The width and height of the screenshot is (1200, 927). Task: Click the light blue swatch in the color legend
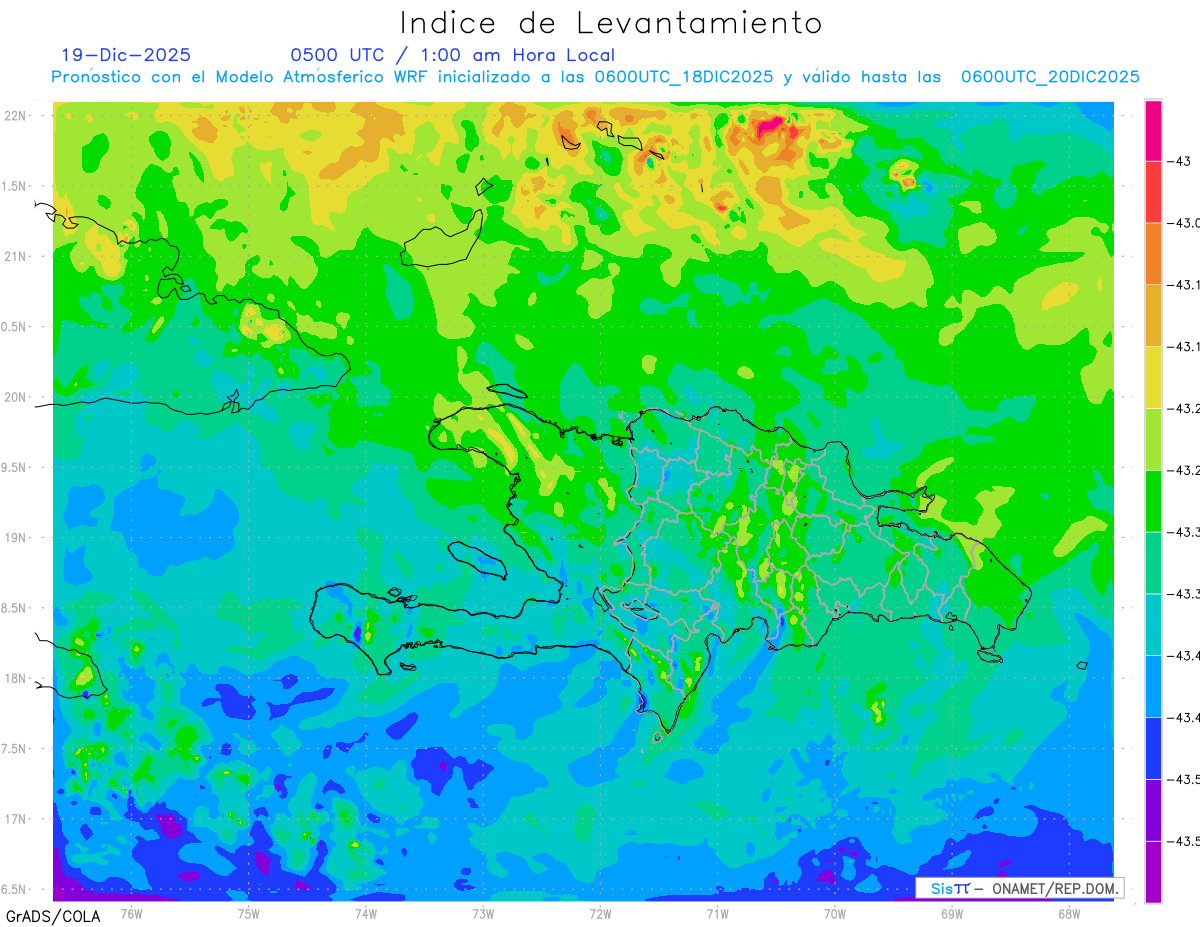click(1153, 686)
